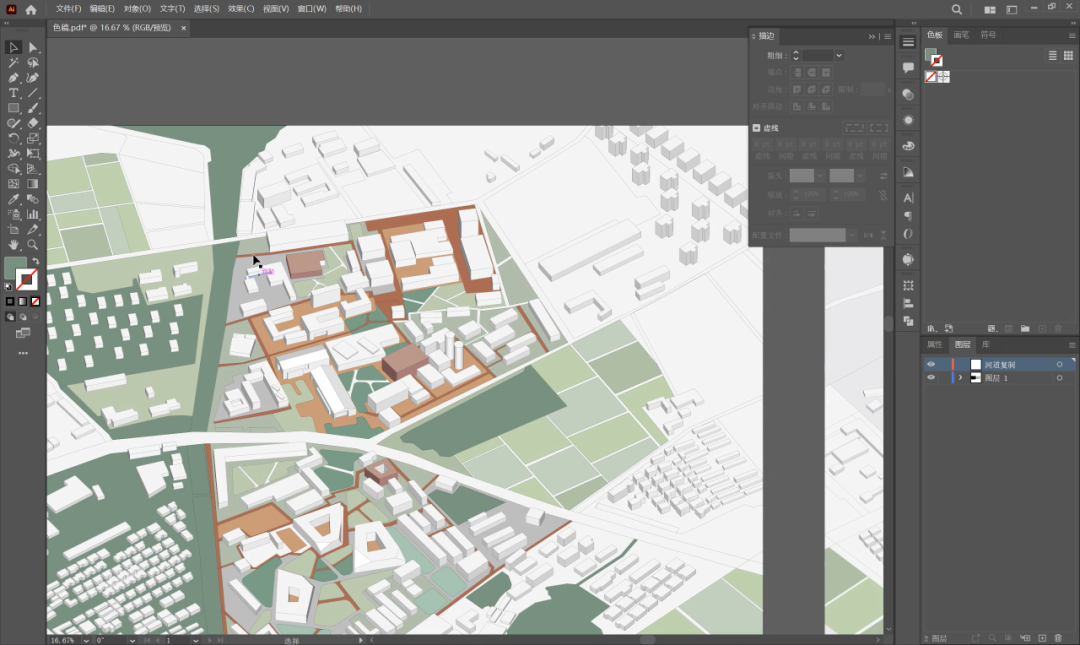Select the Selection tool arrow
This screenshot has height=645, width=1080.
pos(13,48)
